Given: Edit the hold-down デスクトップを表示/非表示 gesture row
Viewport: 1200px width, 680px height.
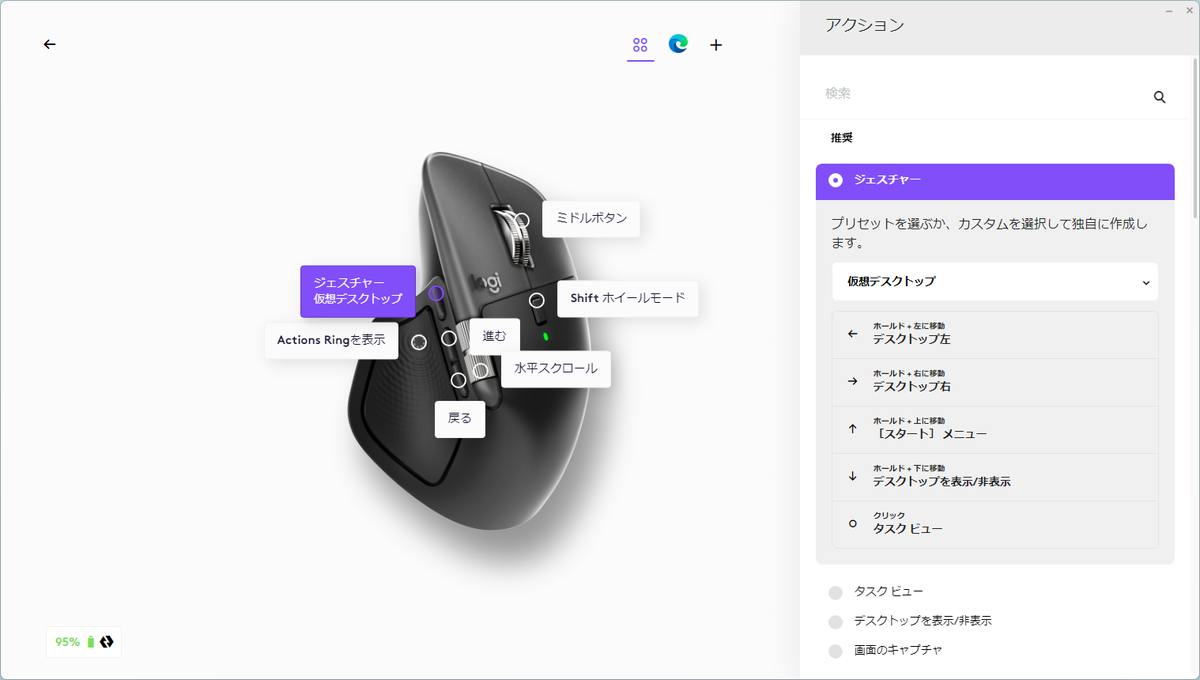Looking at the screenshot, I should click(x=995, y=477).
